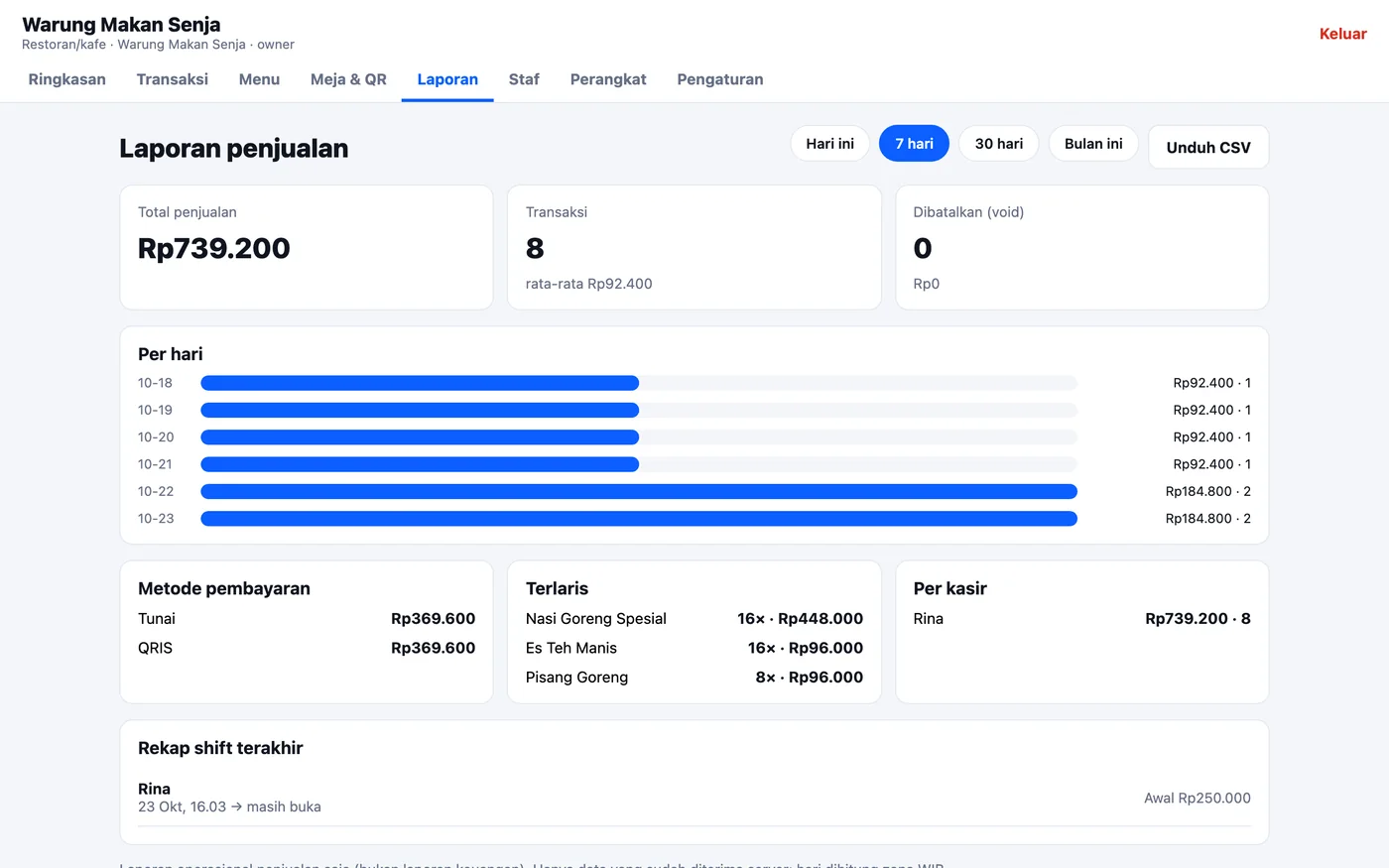
Task: Open the Ringkasan tab
Action: [66, 79]
